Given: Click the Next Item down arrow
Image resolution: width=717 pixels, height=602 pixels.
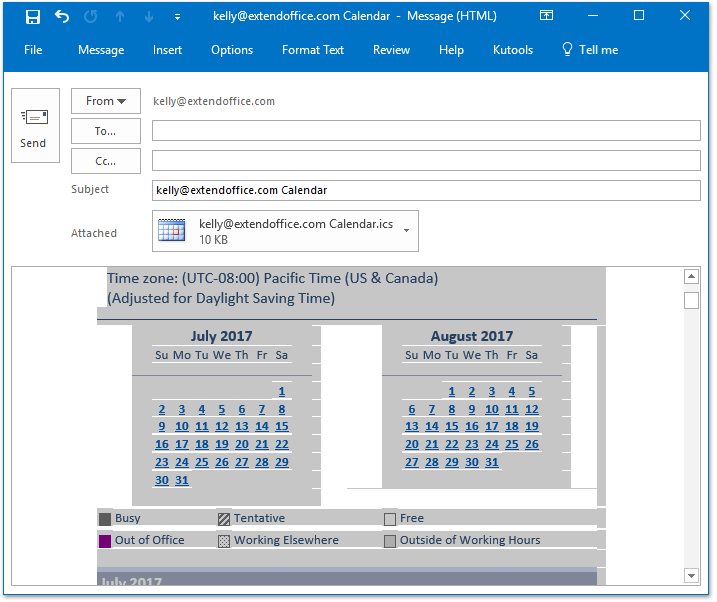Looking at the screenshot, I should pyautogui.click(x=149, y=17).
